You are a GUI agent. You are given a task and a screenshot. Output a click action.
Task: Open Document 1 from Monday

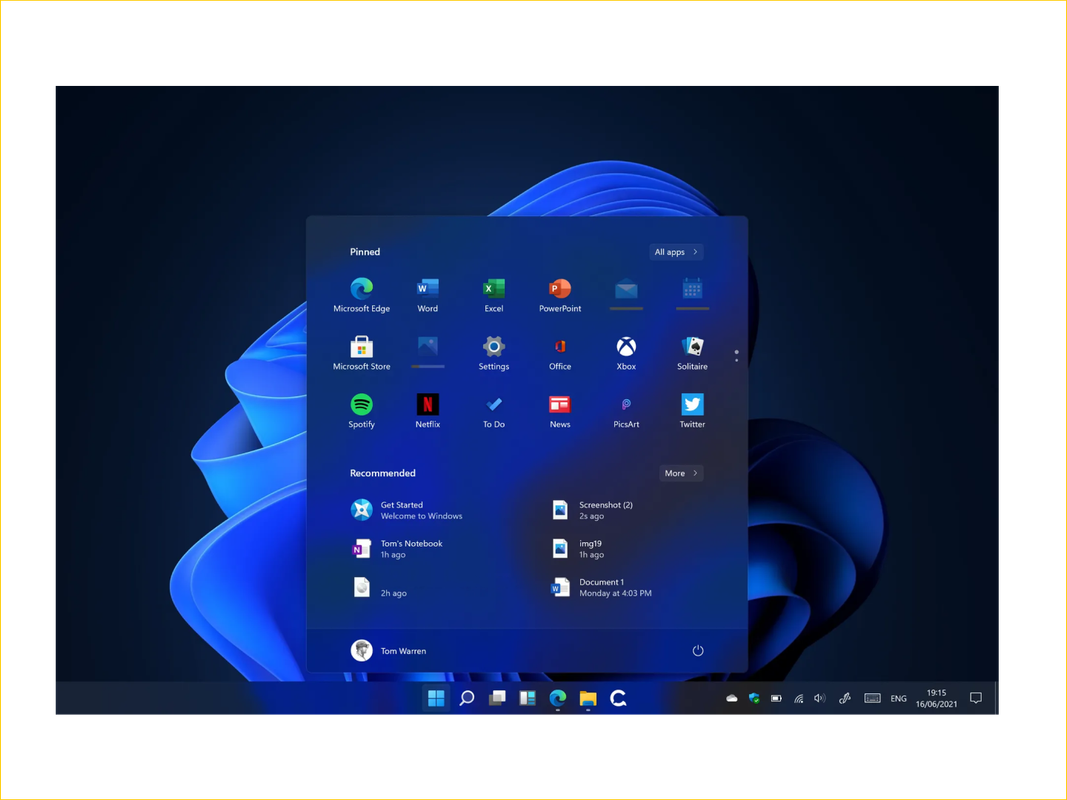pyautogui.click(x=601, y=588)
